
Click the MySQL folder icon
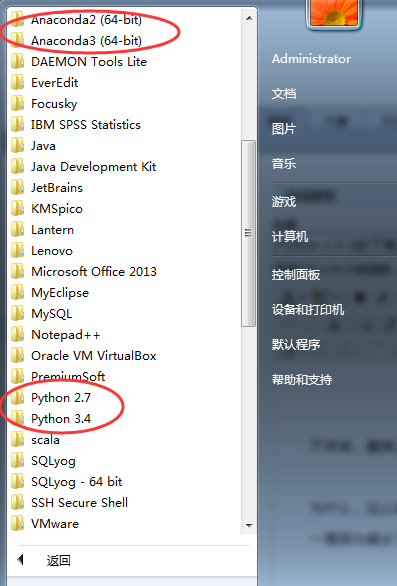(x=17, y=314)
